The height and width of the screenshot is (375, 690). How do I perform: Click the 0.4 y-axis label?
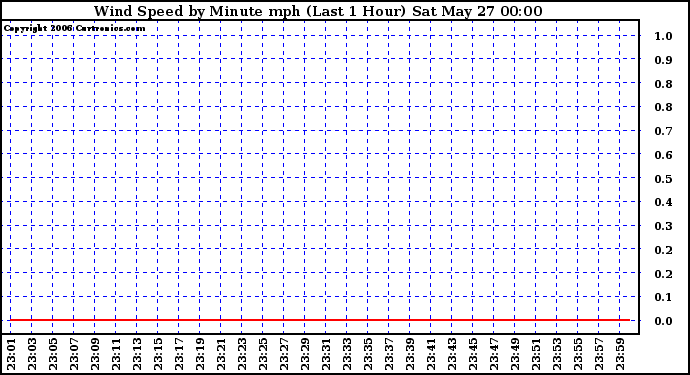tap(663, 202)
